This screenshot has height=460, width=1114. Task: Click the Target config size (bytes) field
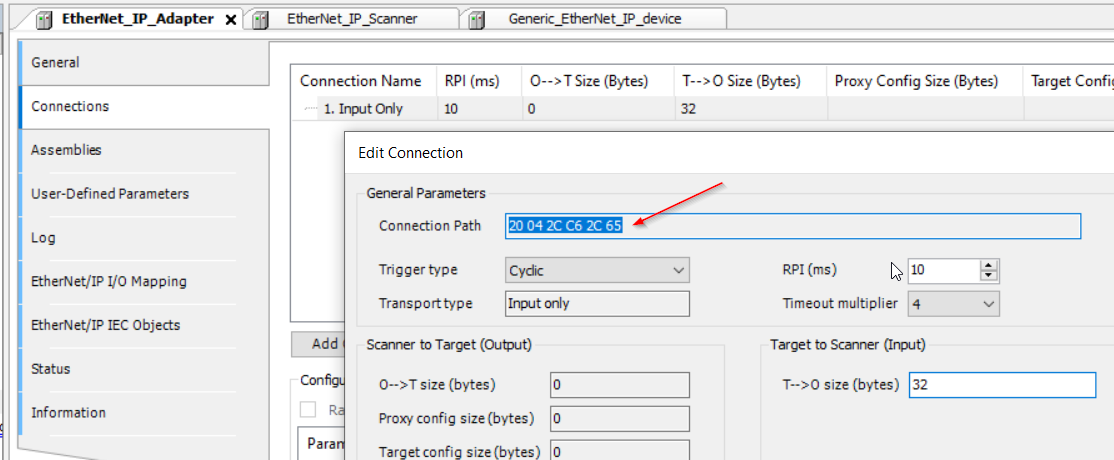pyautogui.click(x=620, y=451)
